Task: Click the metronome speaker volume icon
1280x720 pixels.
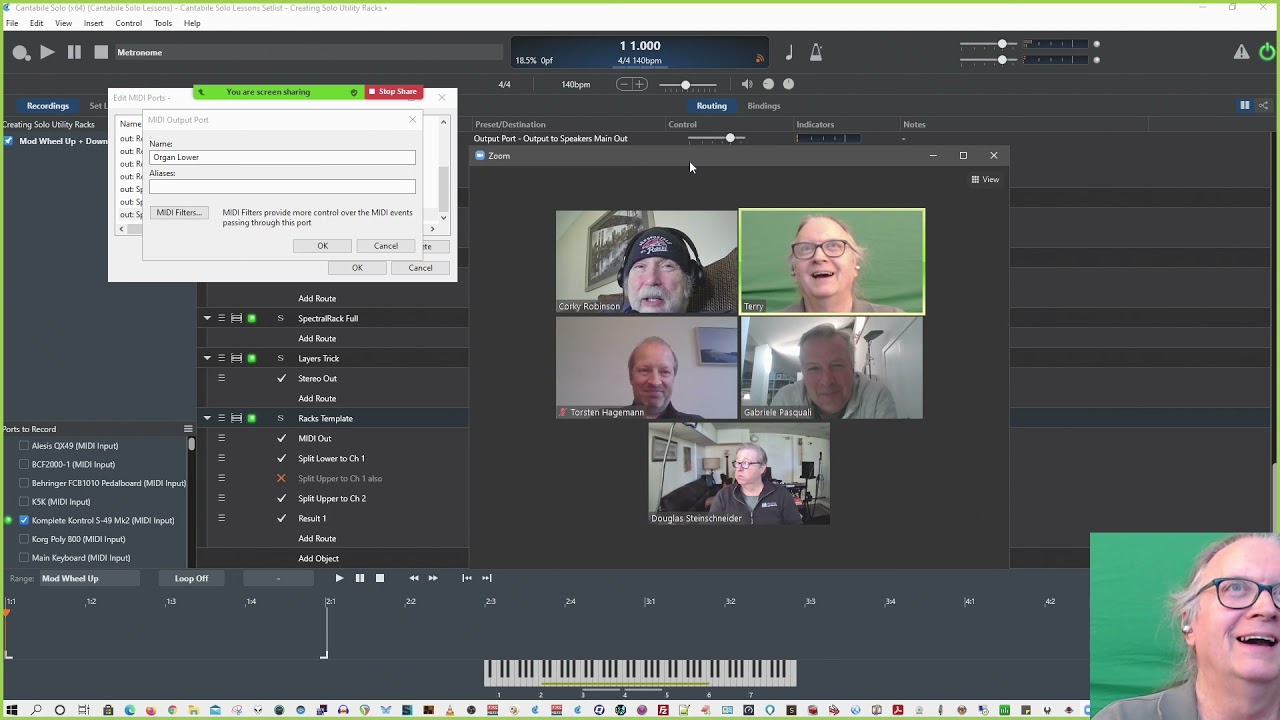Action: coord(747,85)
